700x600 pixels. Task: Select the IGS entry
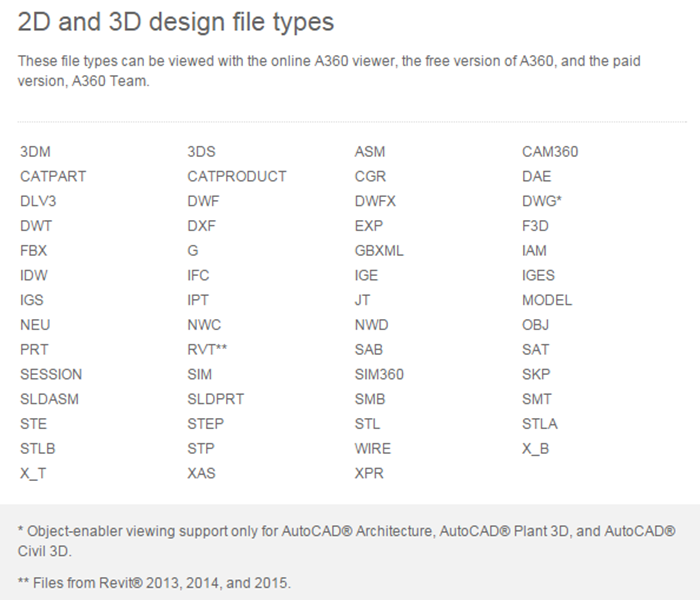point(32,300)
